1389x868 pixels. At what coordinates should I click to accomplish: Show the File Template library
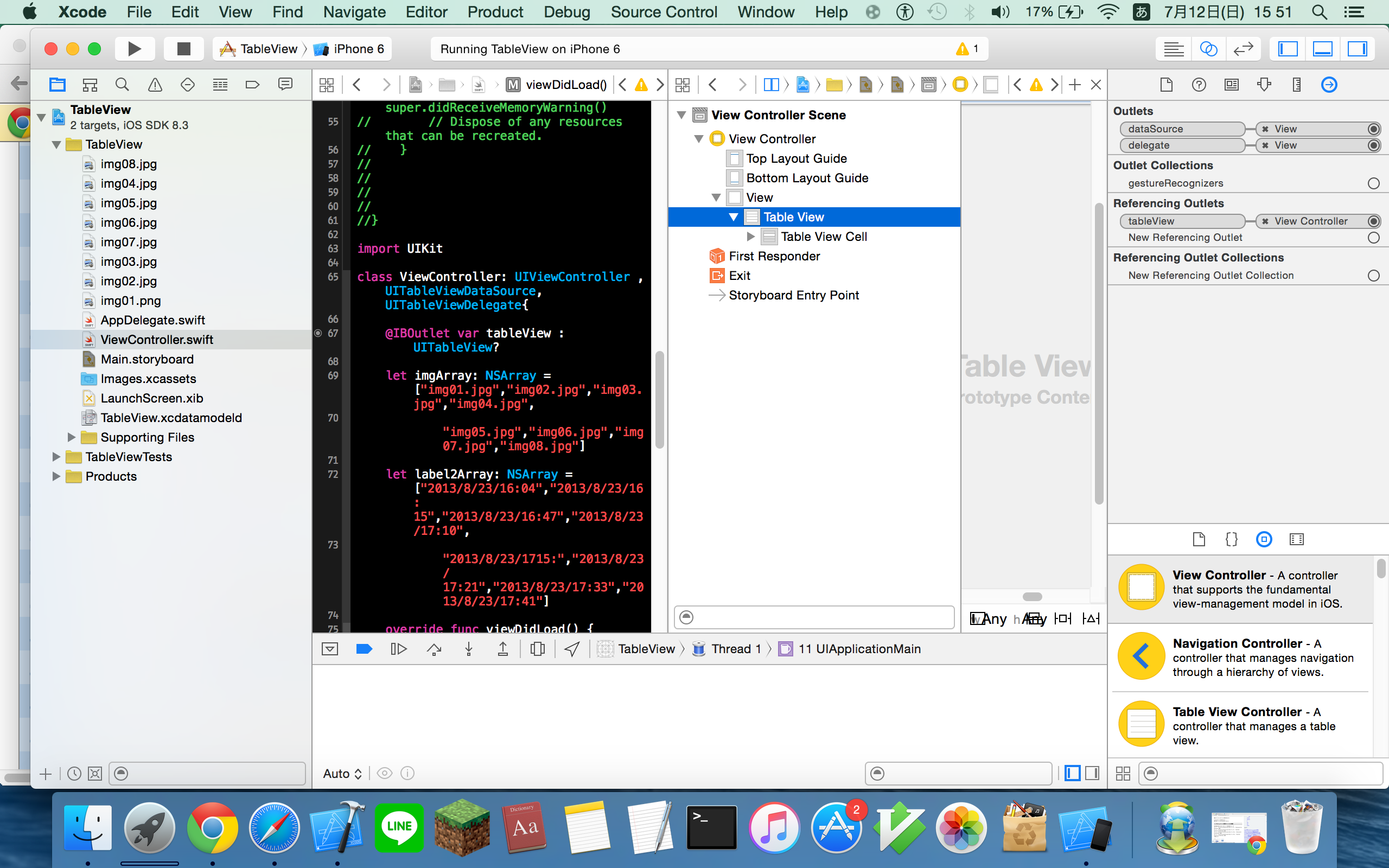(1199, 539)
